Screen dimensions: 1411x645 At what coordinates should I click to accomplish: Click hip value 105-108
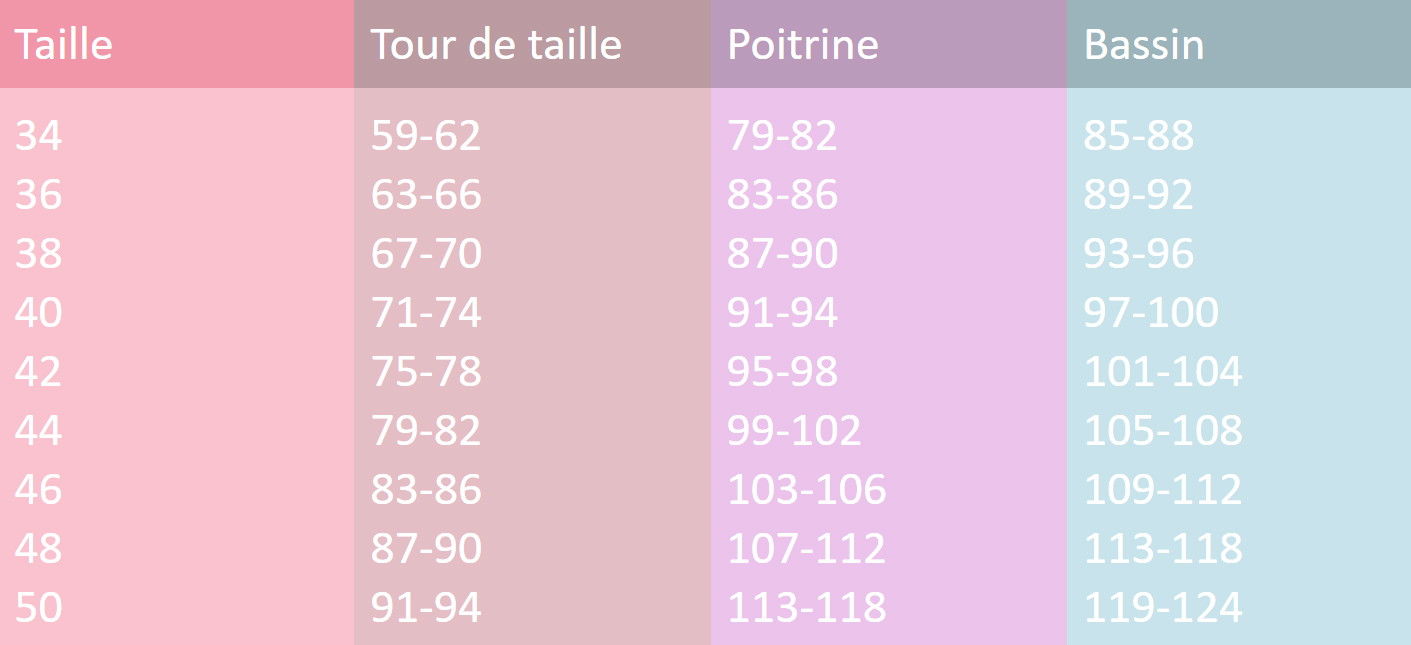click(1163, 431)
